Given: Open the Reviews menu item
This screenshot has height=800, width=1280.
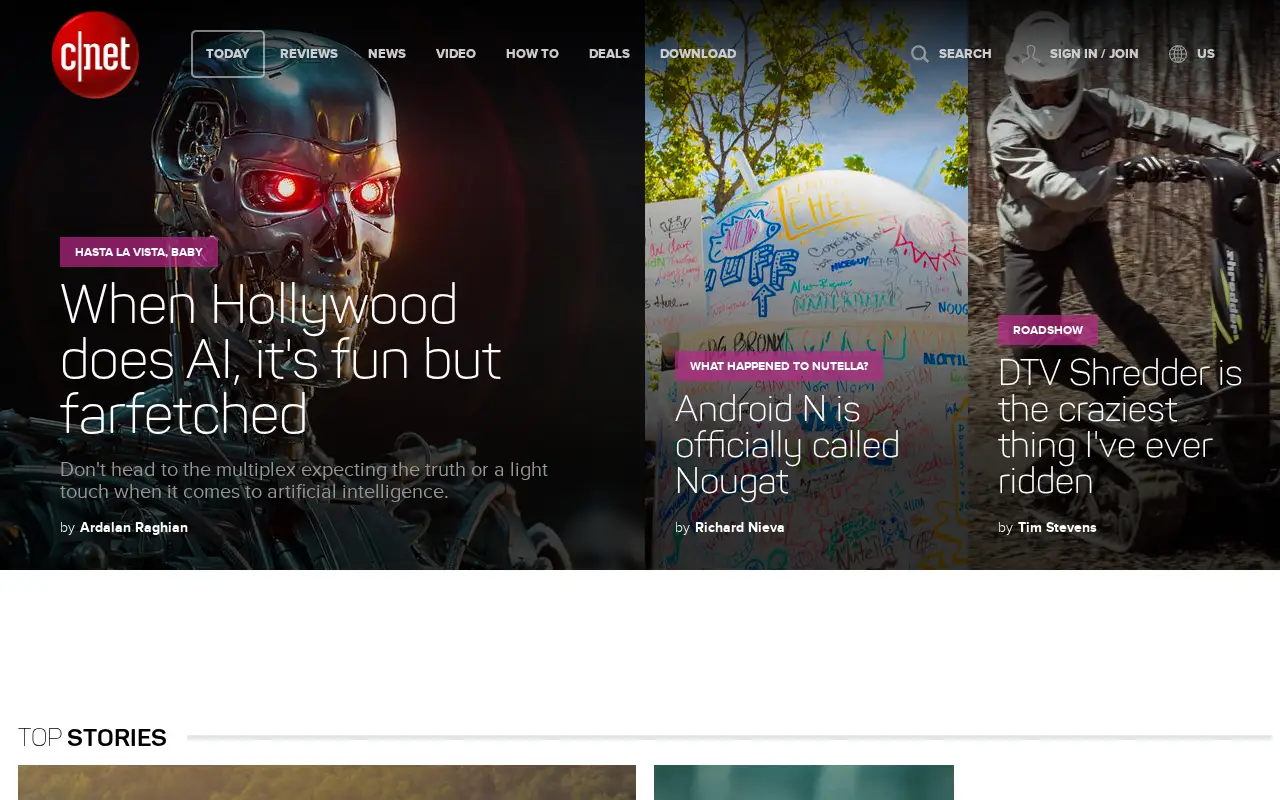Looking at the screenshot, I should (x=309, y=54).
